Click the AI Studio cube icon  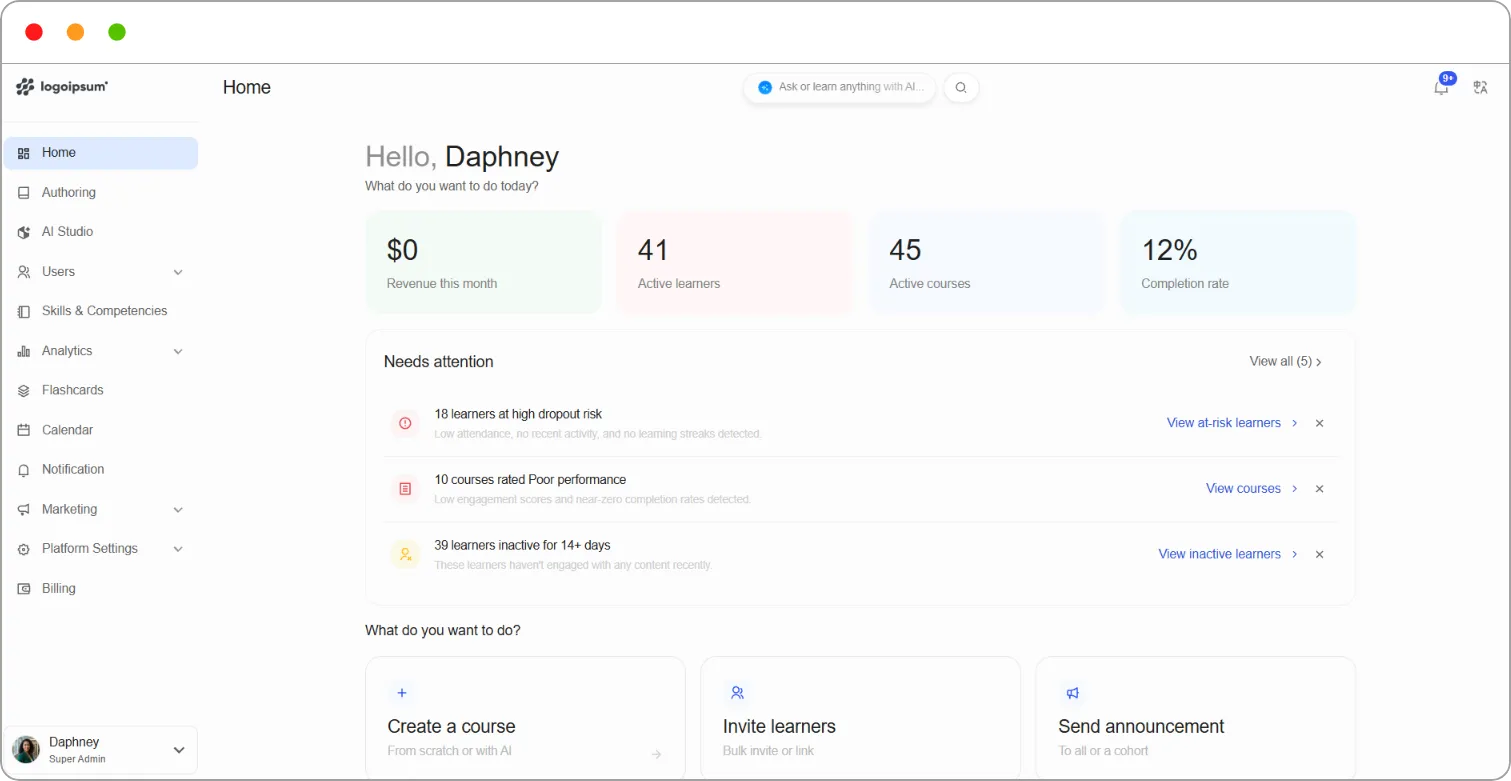coord(24,232)
